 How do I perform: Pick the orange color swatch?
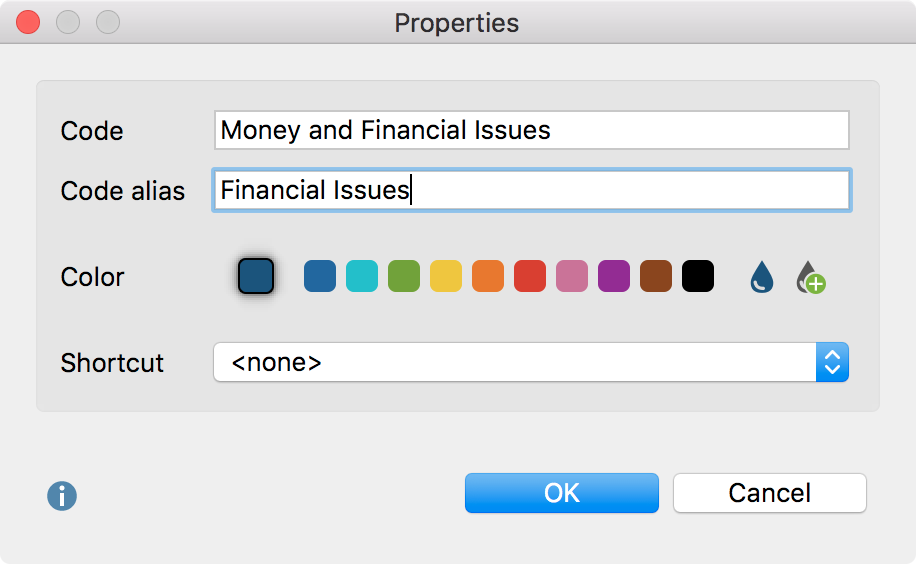488,276
